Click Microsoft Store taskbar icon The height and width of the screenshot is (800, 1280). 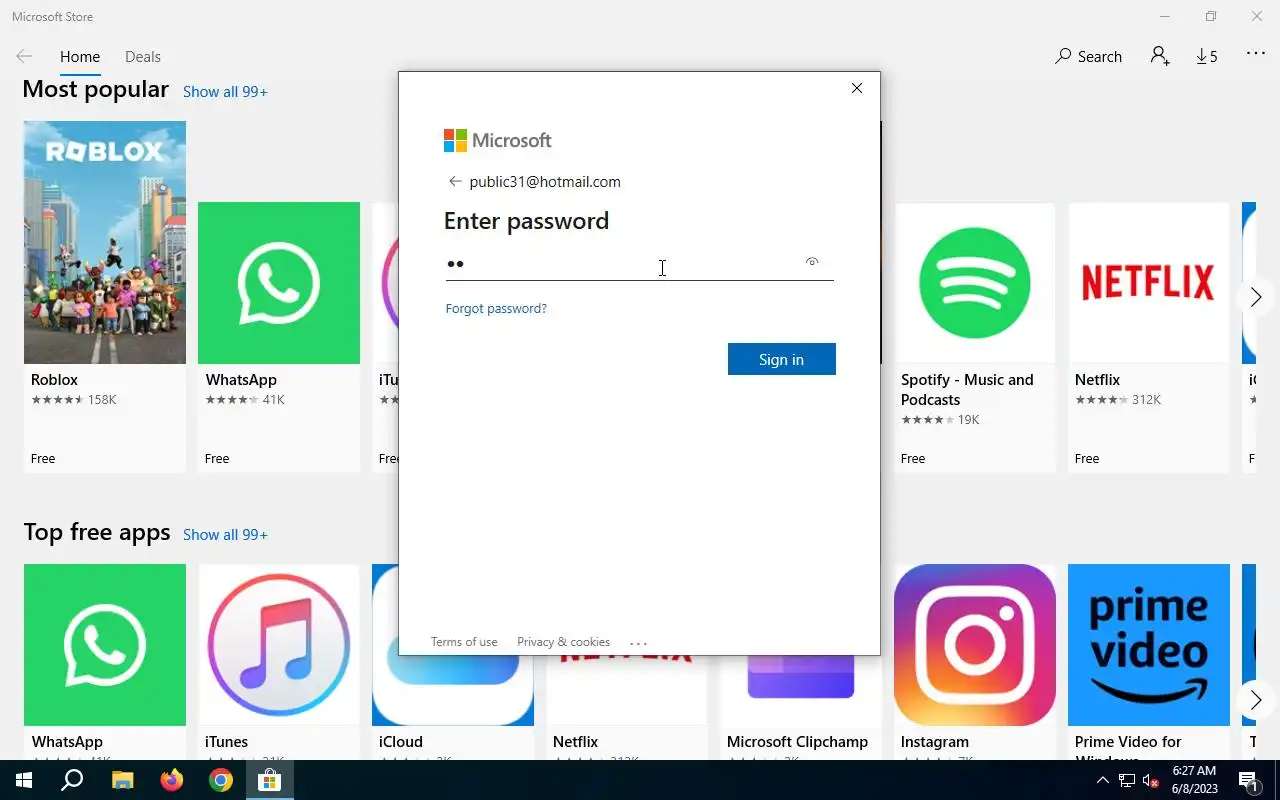point(269,780)
